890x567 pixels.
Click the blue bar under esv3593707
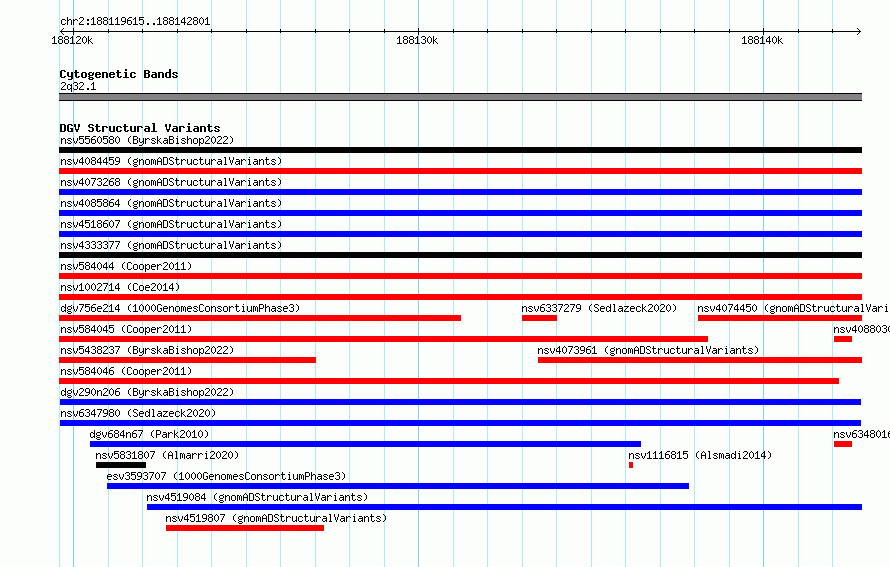[398, 486]
